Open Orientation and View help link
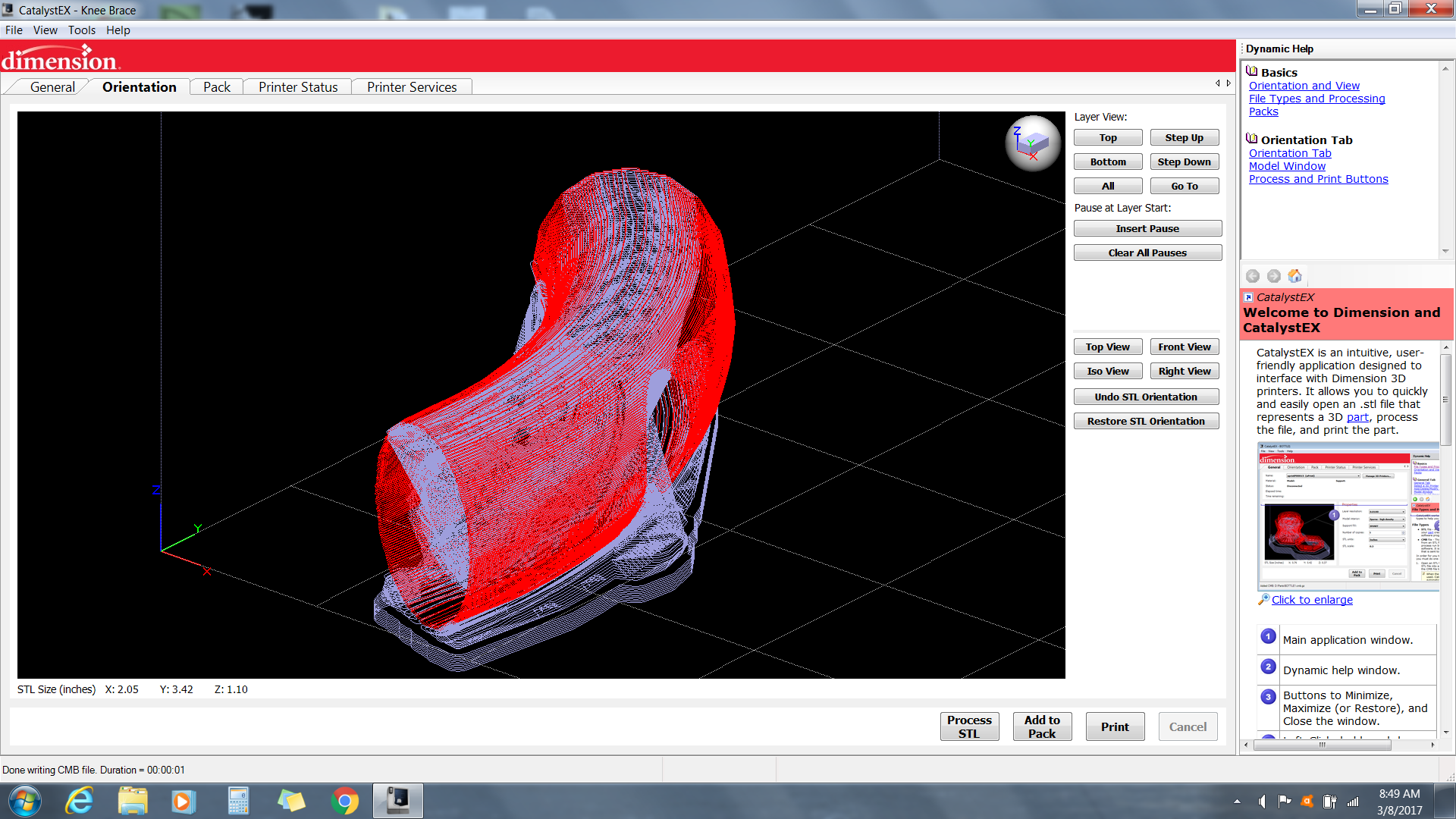The height and width of the screenshot is (819, 1456). [1304, 86]
